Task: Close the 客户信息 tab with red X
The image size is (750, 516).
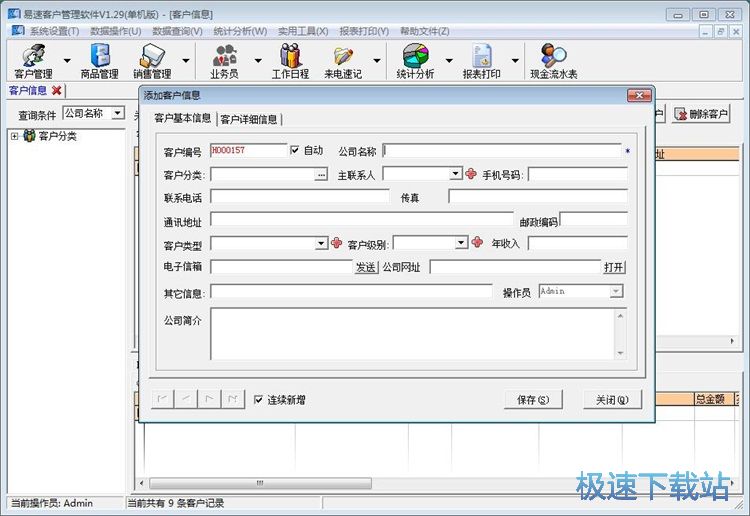Action: point(57,90)
